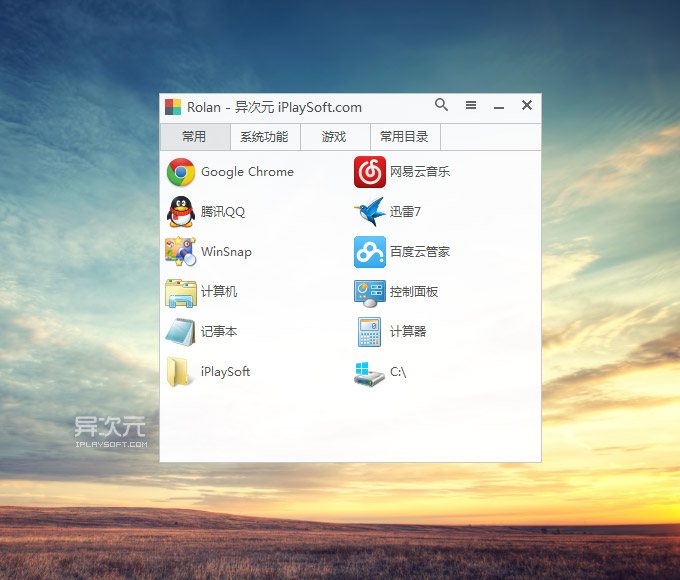
Task: Launch the 记事本 notepad icon
Action: click(x=181, y=332)
